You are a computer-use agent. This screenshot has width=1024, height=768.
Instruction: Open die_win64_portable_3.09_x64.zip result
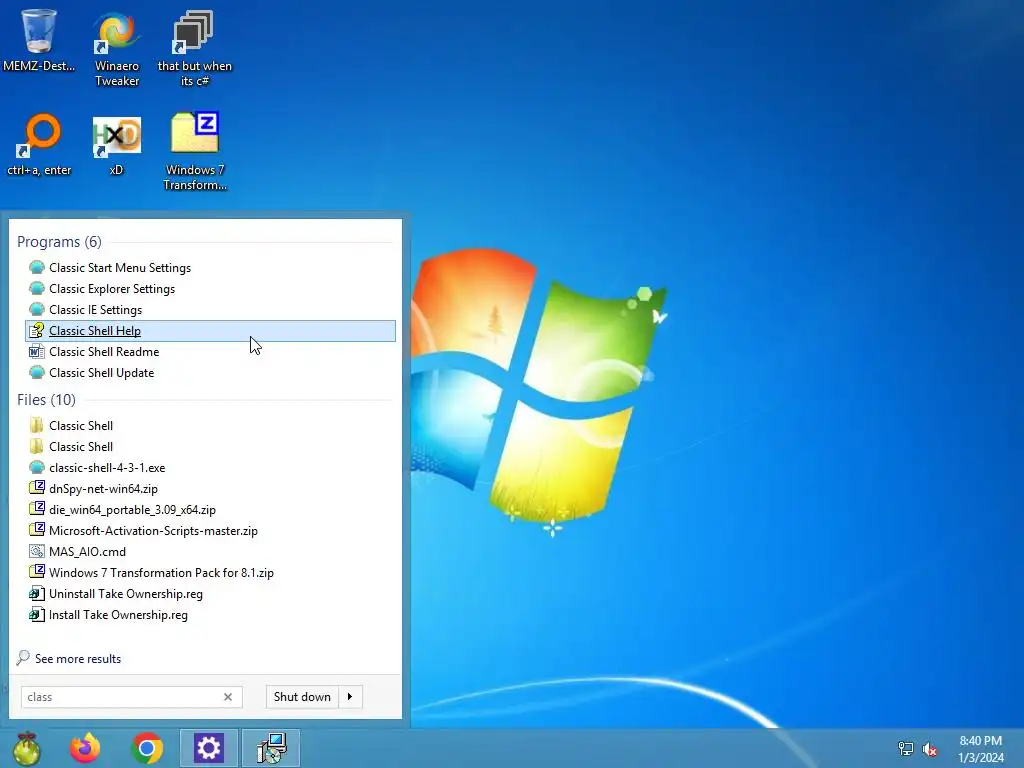point(210,509)
